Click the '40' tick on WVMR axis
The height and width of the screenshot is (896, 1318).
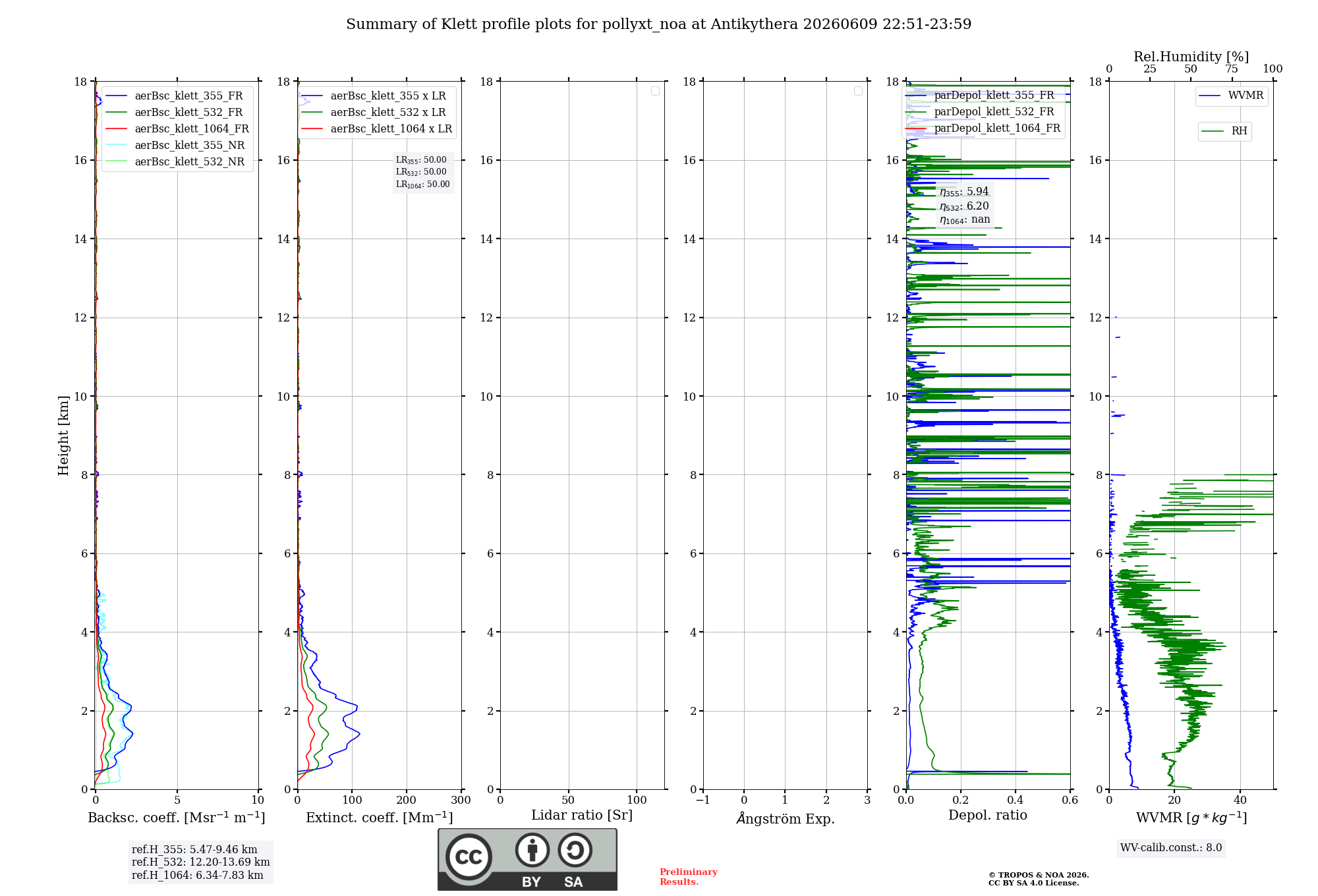1240,800
